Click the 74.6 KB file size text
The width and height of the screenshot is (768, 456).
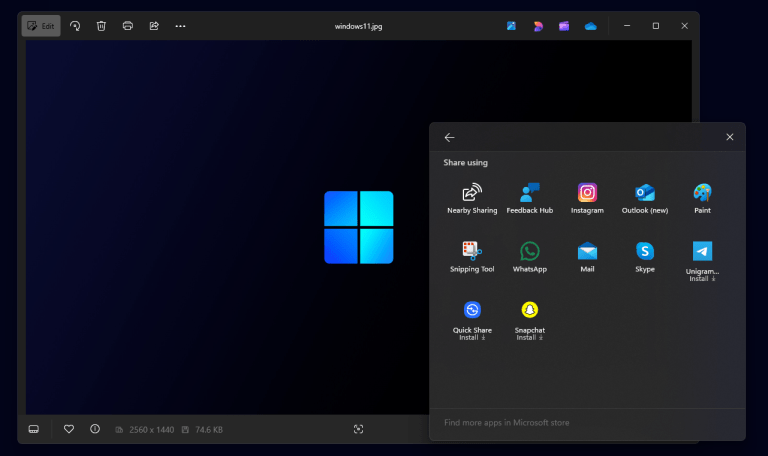(x=209, y=430)
